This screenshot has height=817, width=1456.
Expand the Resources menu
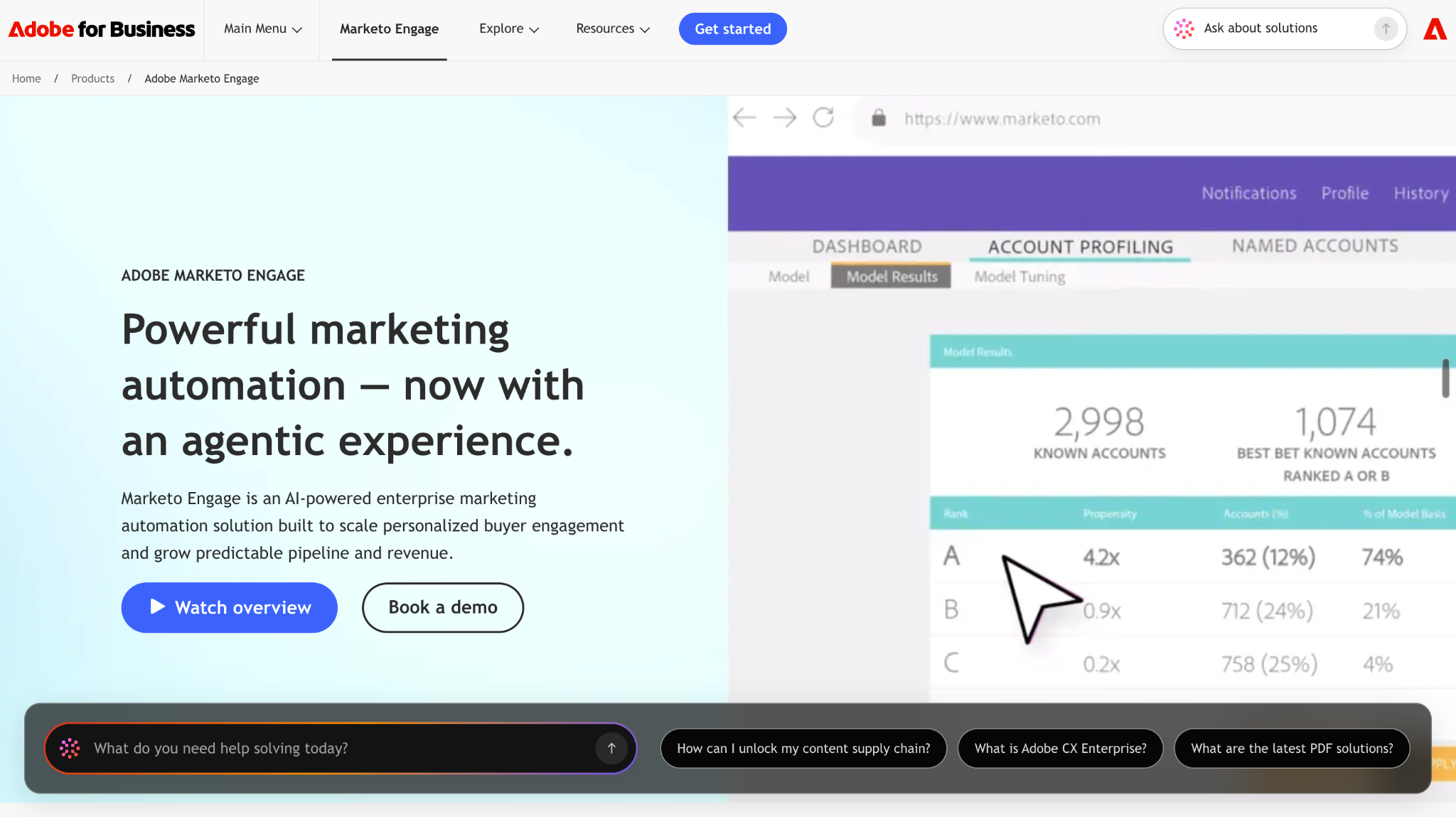(x=613, y=29)
